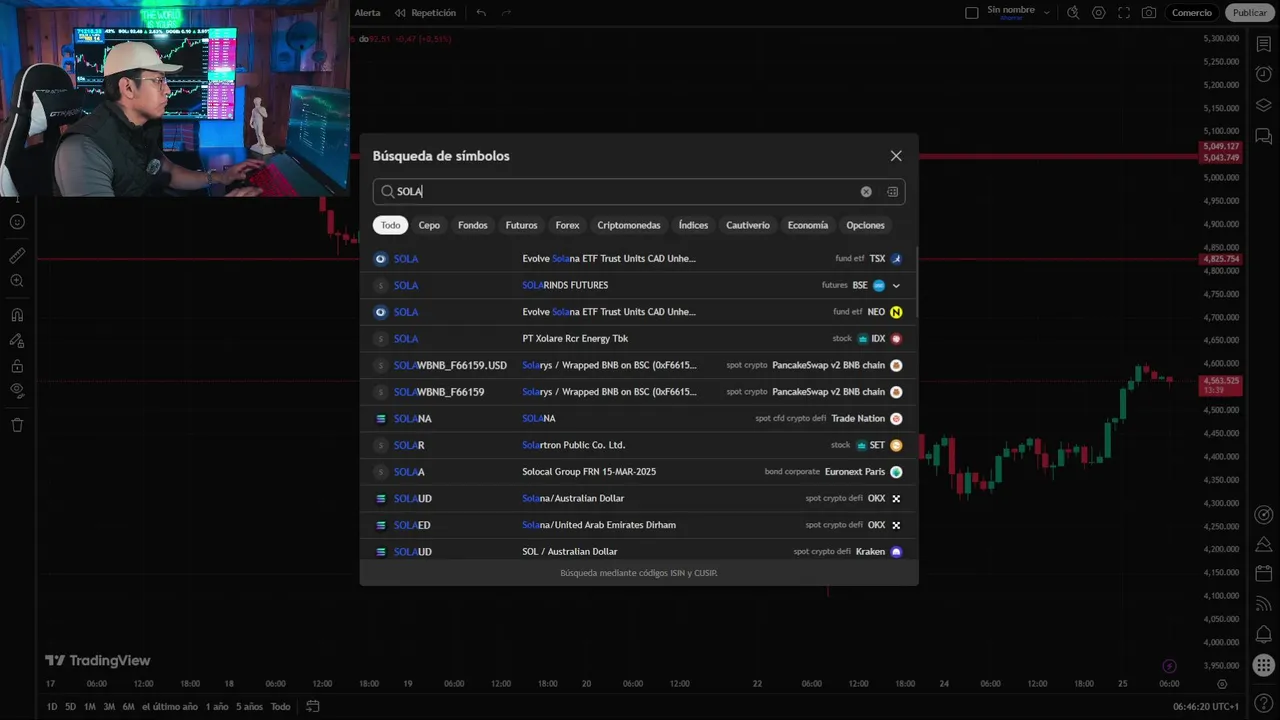Choose Solocal Group FRN 15-MAR-2025 result
This screenshot has width=1280, height=720.
(638, 472)
